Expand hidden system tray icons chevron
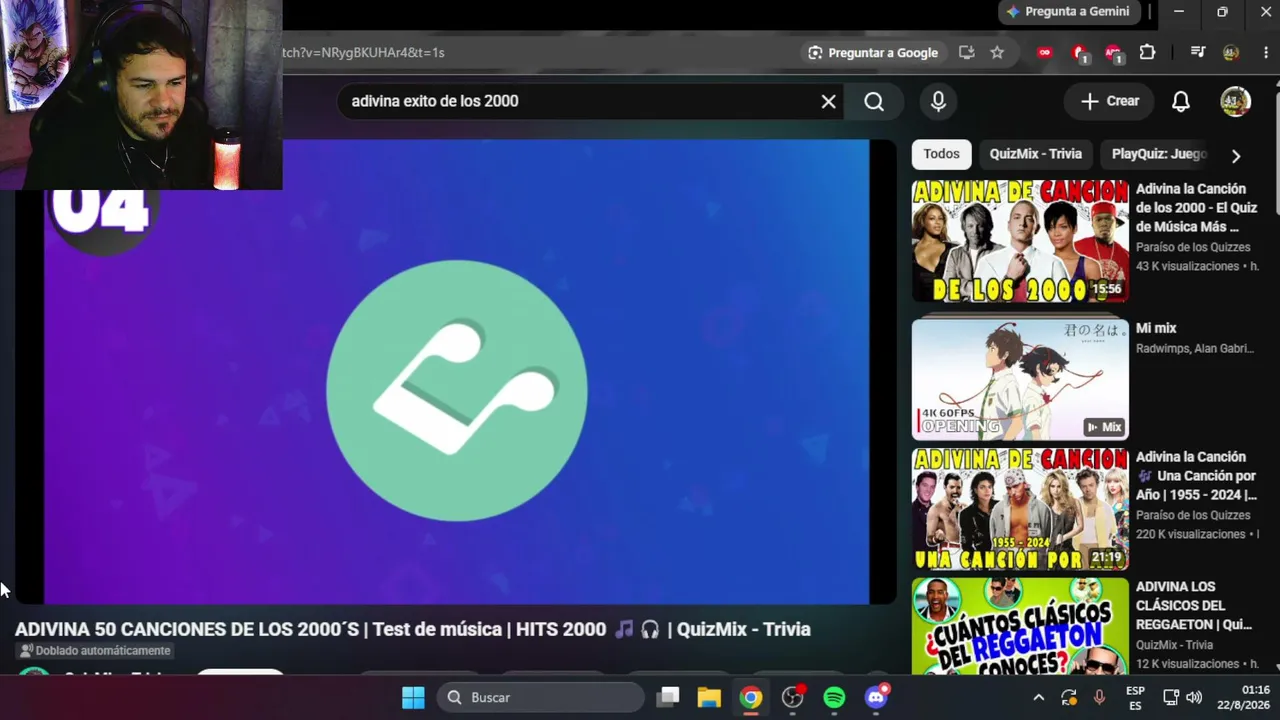 point(1038,698)
